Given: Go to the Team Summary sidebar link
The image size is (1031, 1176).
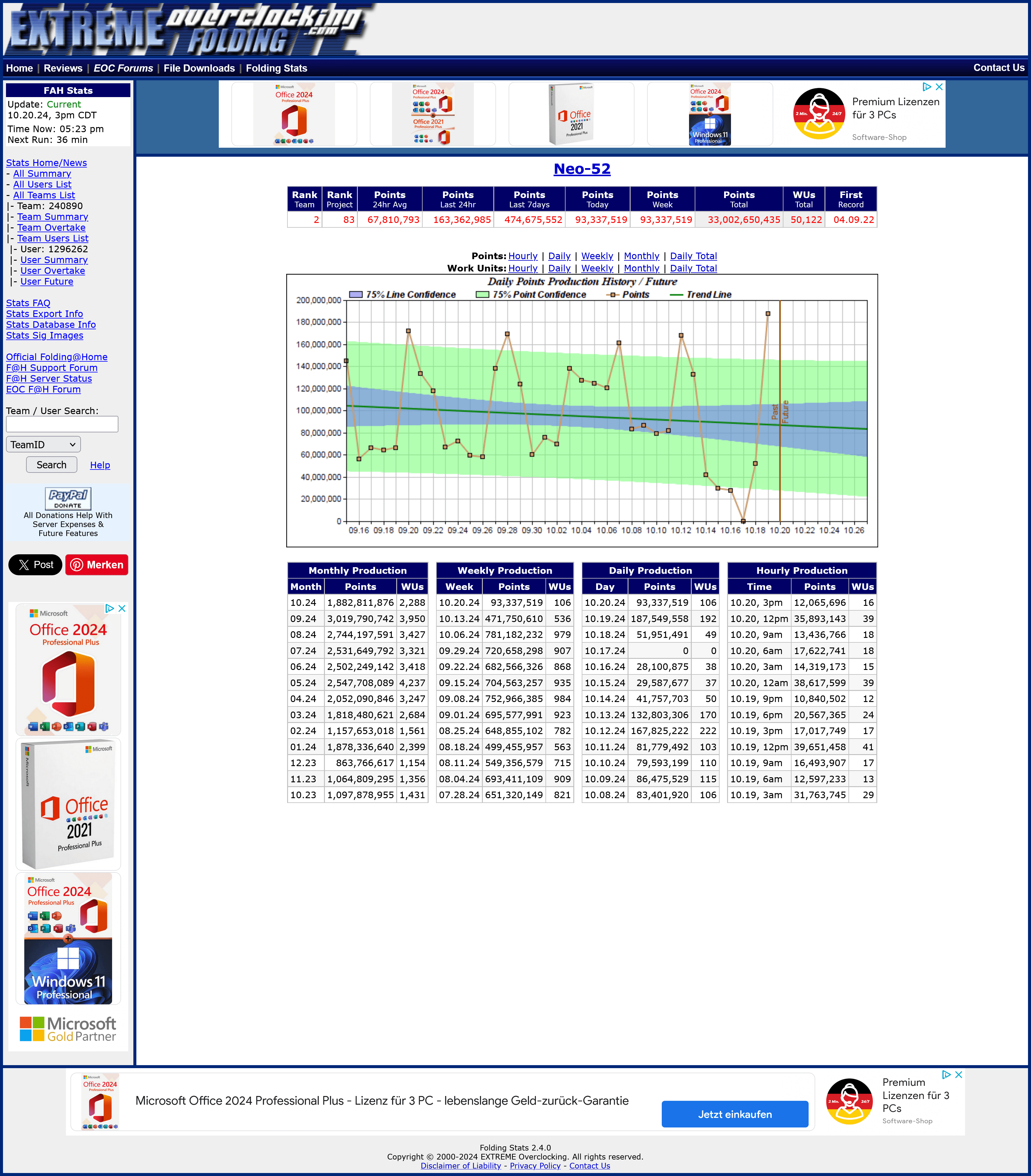Looking at the screenshot, I should (52, 217).
